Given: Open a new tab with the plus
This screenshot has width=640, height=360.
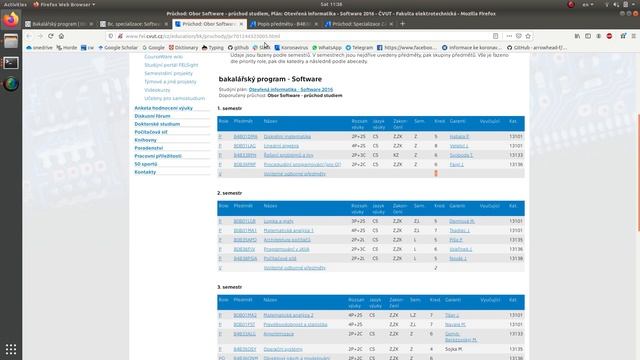Looking at the screenshot, I should 402,24.
